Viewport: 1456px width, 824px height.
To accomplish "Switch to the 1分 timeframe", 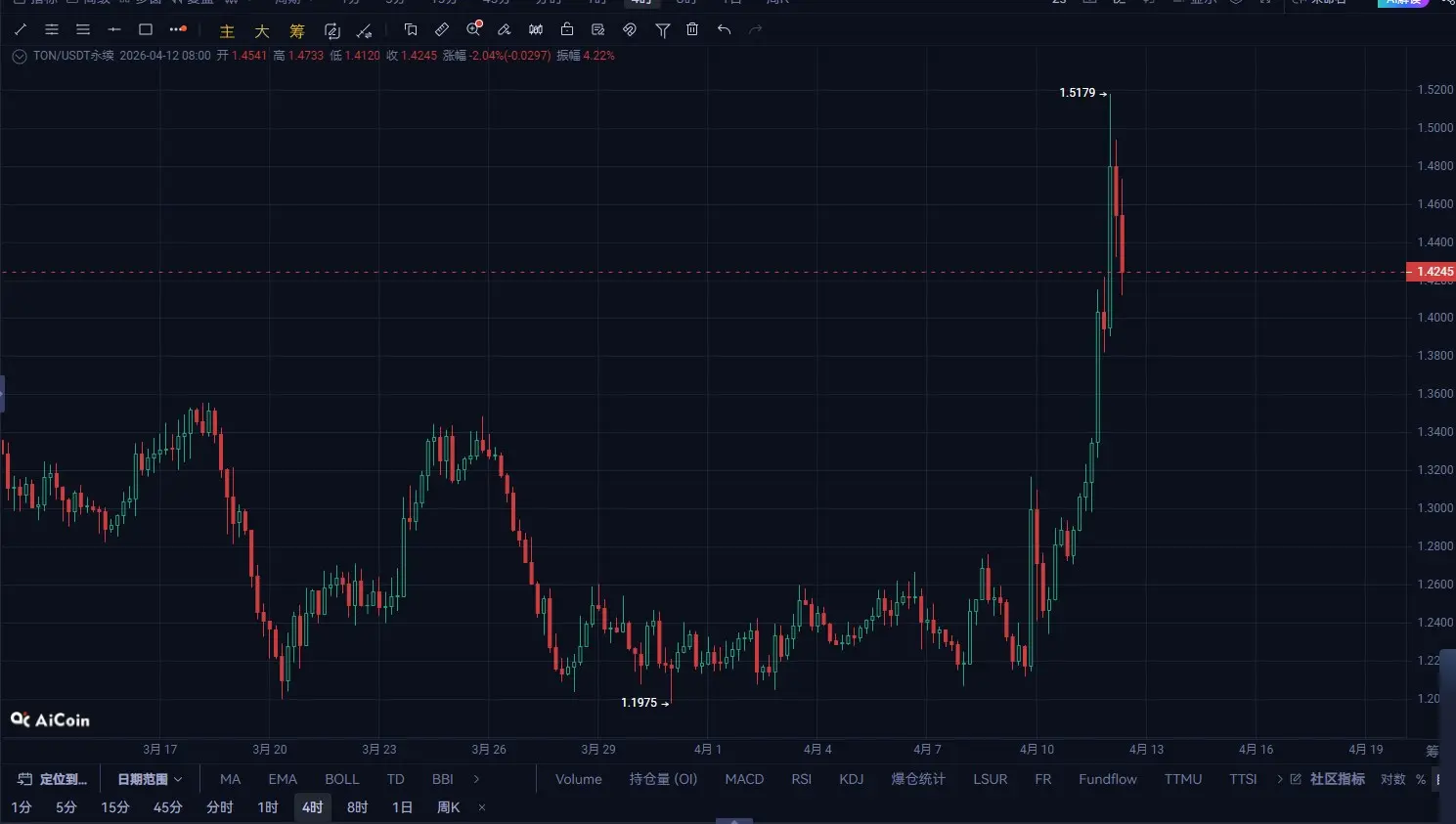I will point(22,807).
